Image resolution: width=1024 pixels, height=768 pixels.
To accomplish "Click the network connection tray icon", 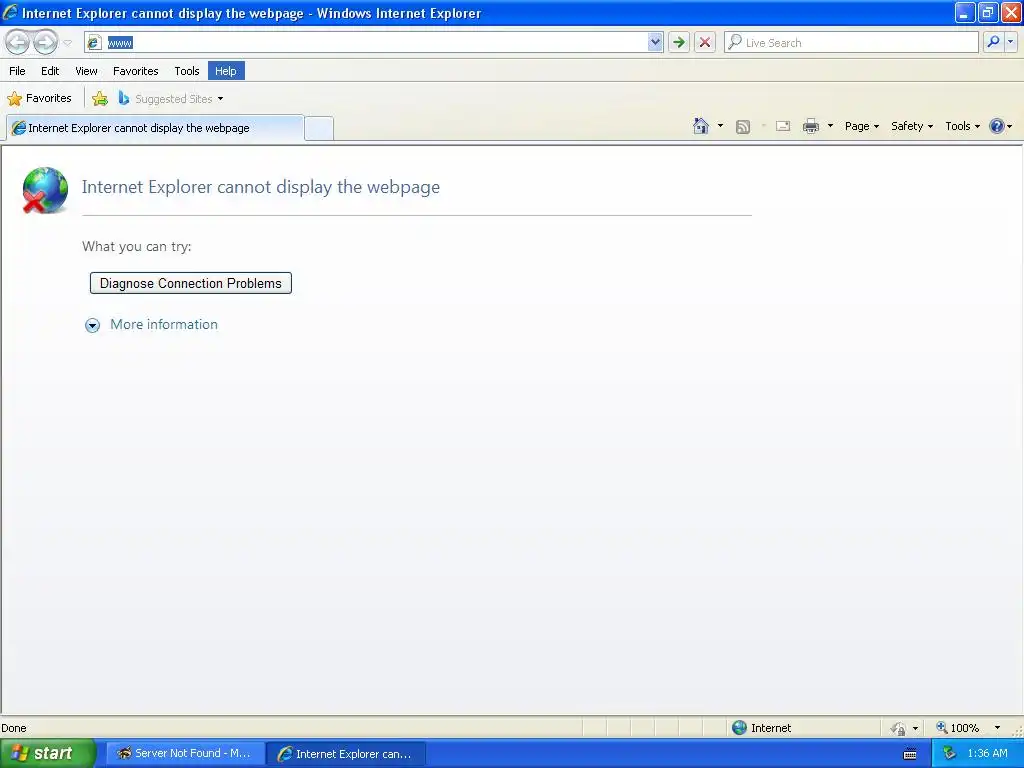I will tap(949, 753).
